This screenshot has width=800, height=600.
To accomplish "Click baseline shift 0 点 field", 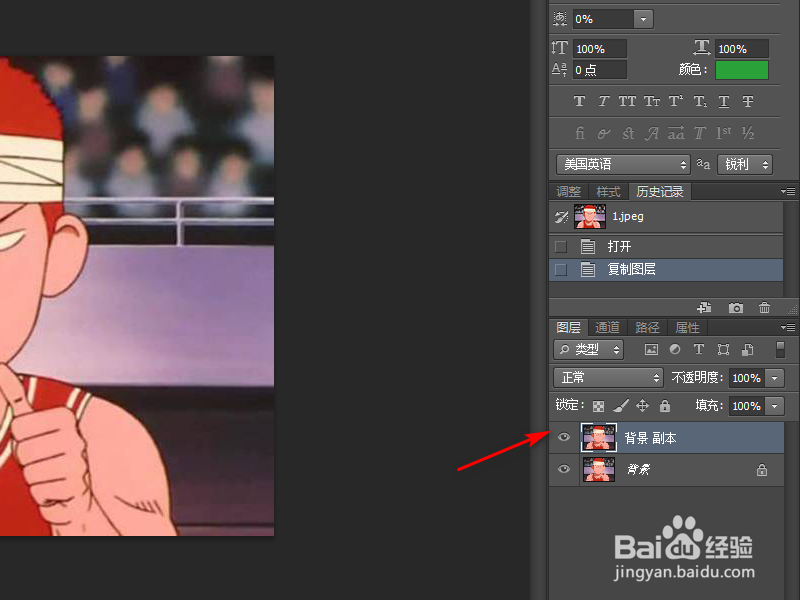I will pos(599,70).
